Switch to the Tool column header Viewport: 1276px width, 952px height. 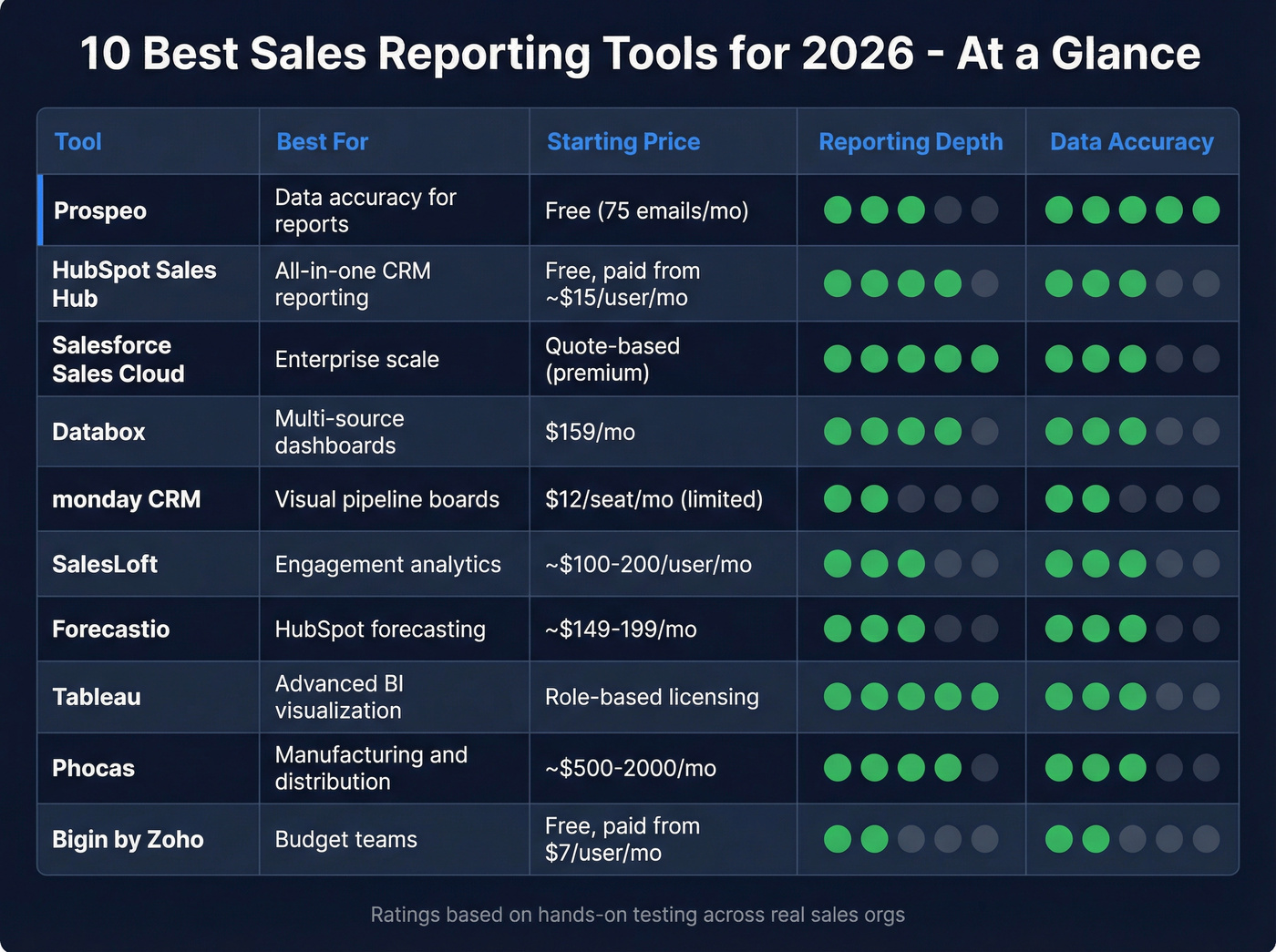pyautogui.click(x=77, y=142)
